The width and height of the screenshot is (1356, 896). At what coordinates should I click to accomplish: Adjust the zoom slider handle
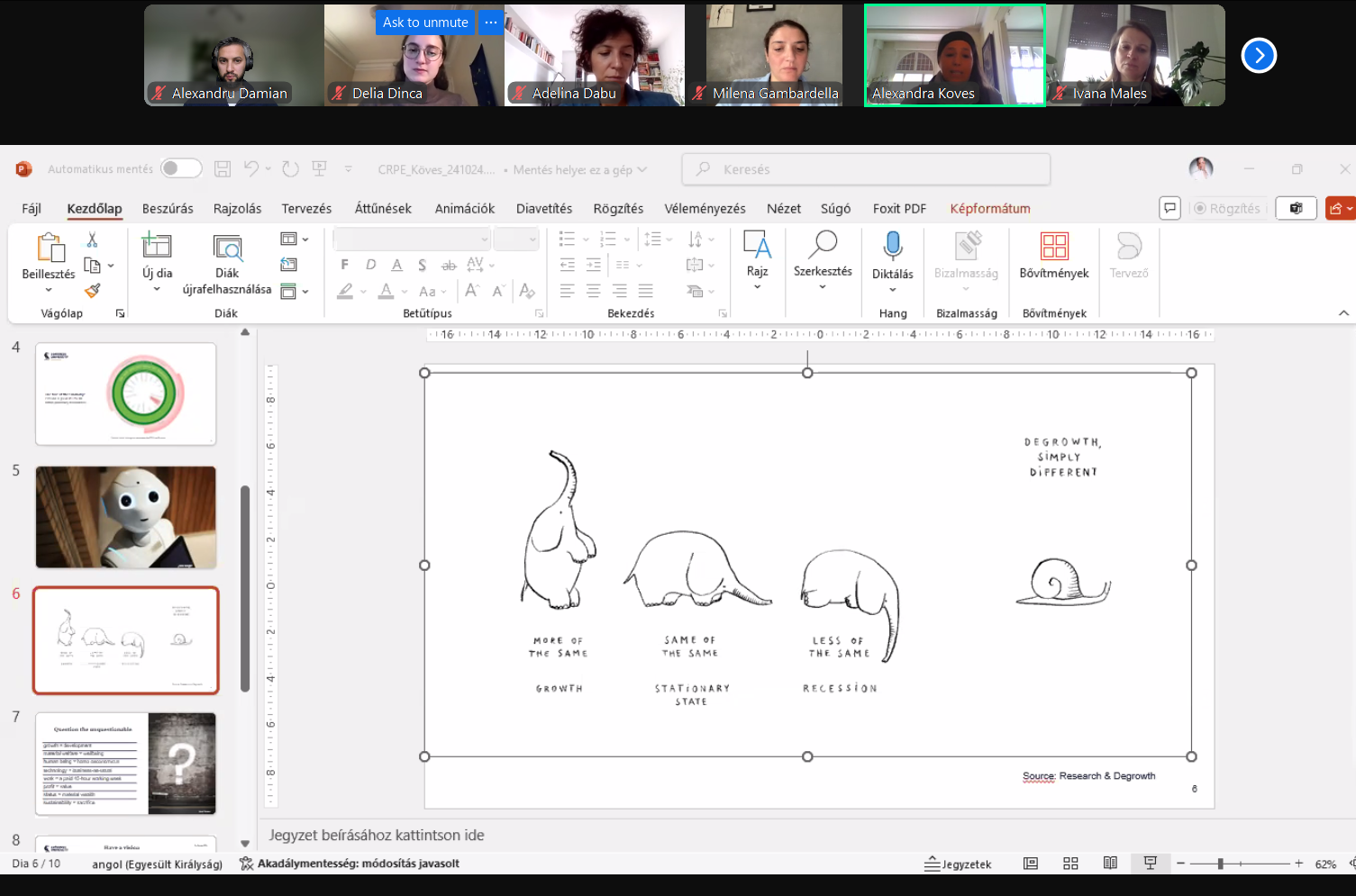pos(1221,864)
